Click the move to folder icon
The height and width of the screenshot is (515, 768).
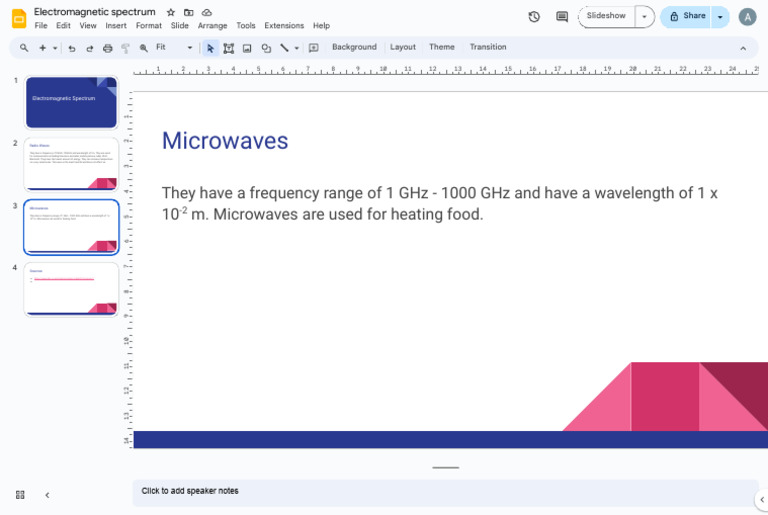point(189,12)
